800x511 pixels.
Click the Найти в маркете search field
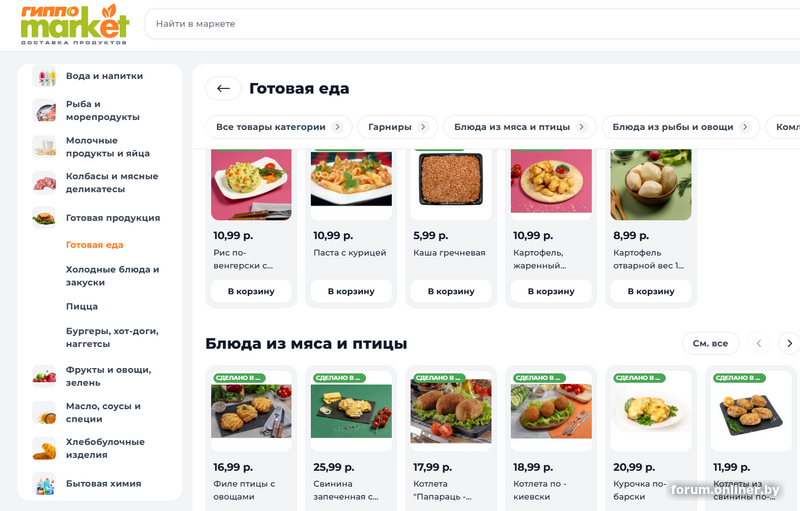[x=472, y=24]
